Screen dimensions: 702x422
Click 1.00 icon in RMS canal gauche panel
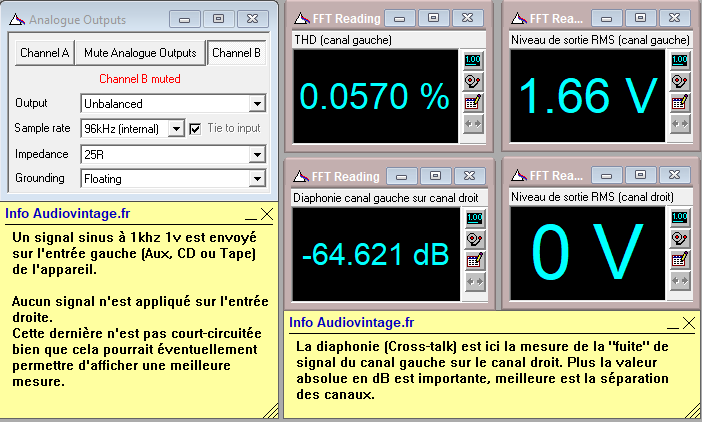click(x=679, y=60)
